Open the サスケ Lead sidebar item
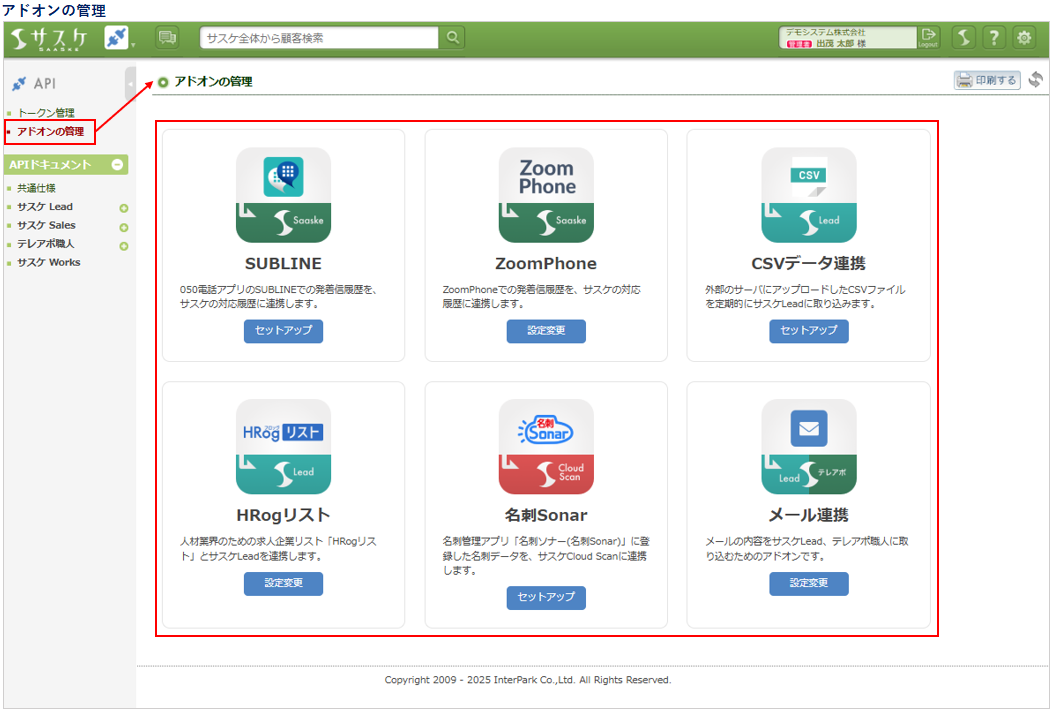Screen dimensions: 1053x713 point(45,207)
